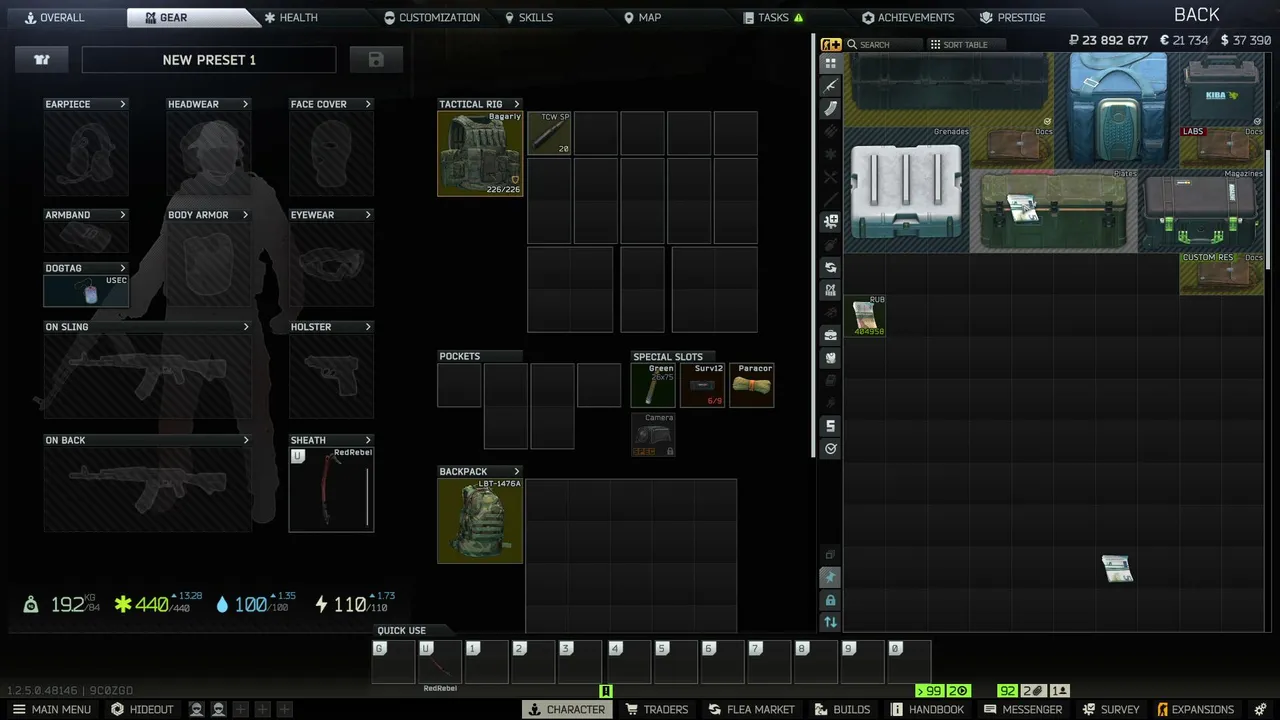Show all items grid filter icon

(x=830, y=63)
